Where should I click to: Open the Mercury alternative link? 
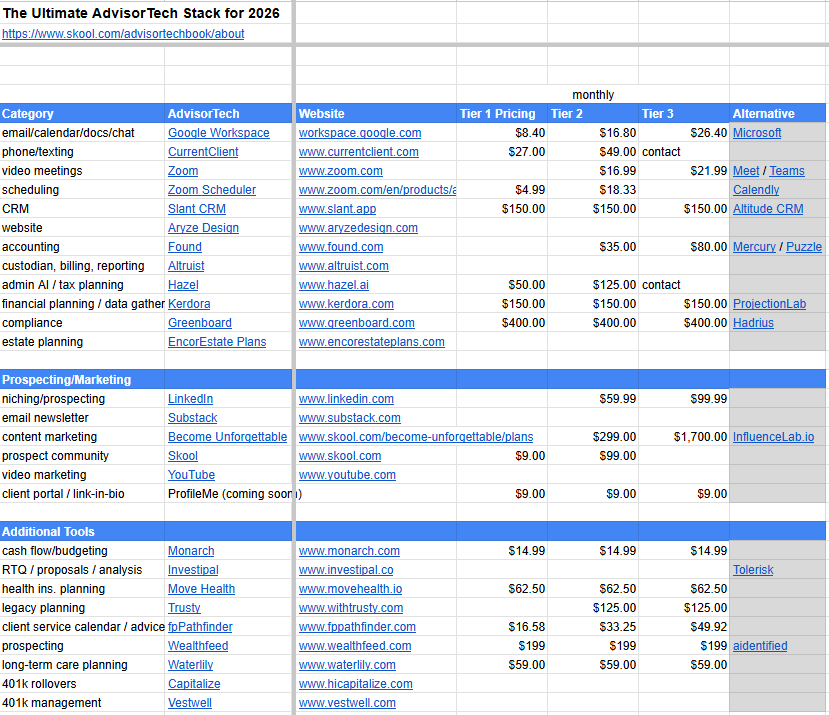click(x=754, y=247)
